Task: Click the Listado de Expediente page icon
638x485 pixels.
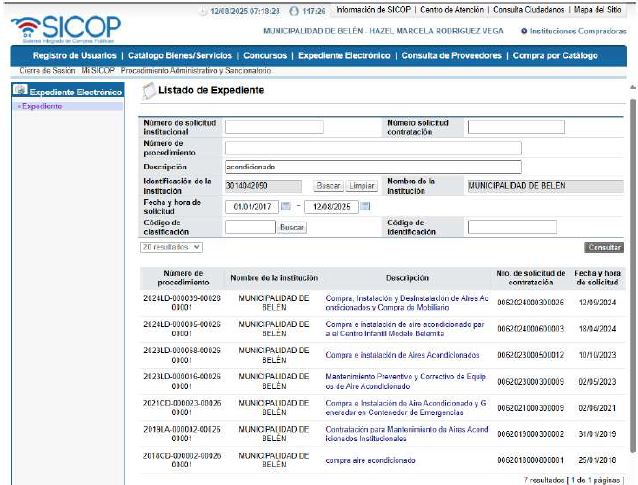Action: [149, 91]
